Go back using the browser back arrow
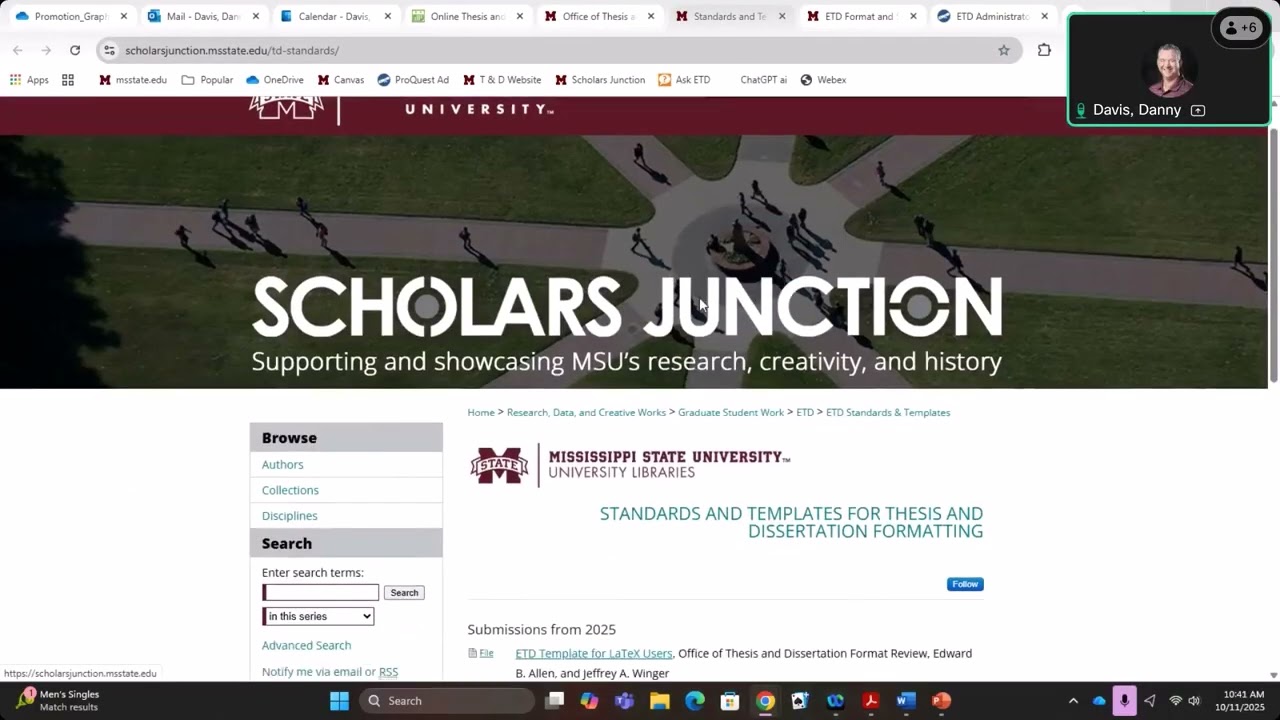The height and width of the screenshot is (720, 1280). coord(18,50)
